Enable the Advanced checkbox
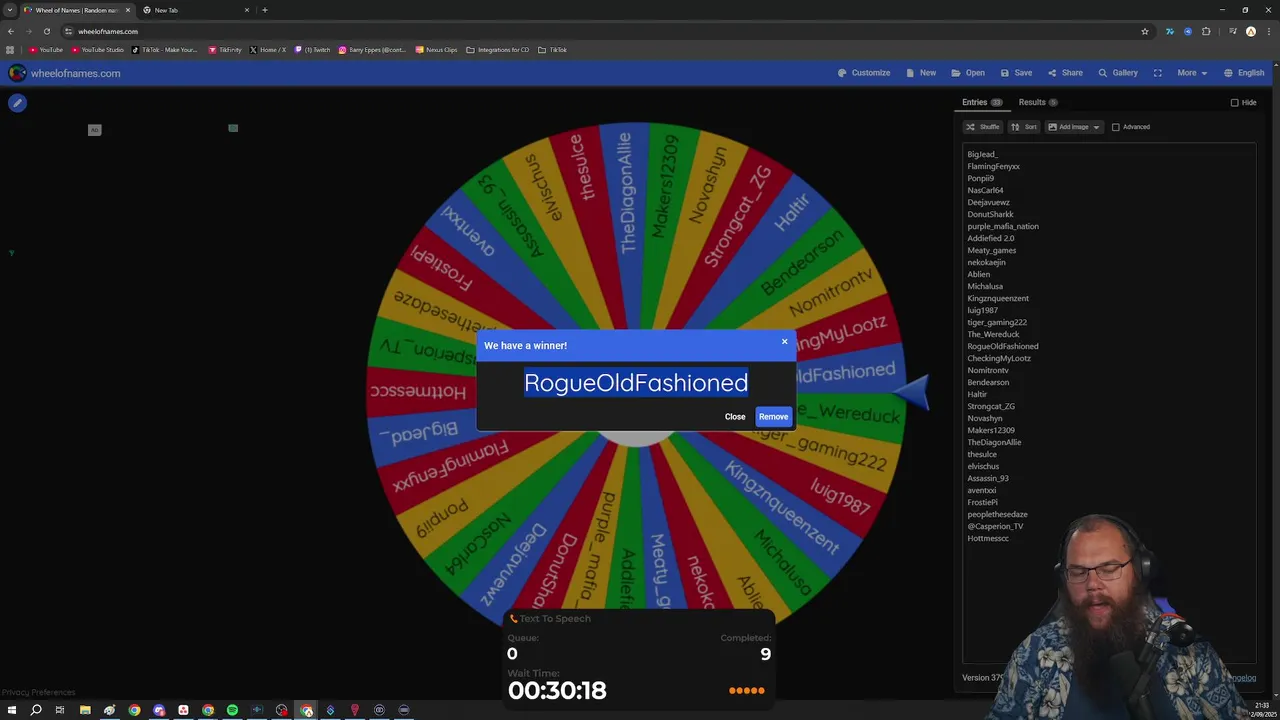Image resolution: width=1280 pixels, height=720 pixels. pos(1116,127)
